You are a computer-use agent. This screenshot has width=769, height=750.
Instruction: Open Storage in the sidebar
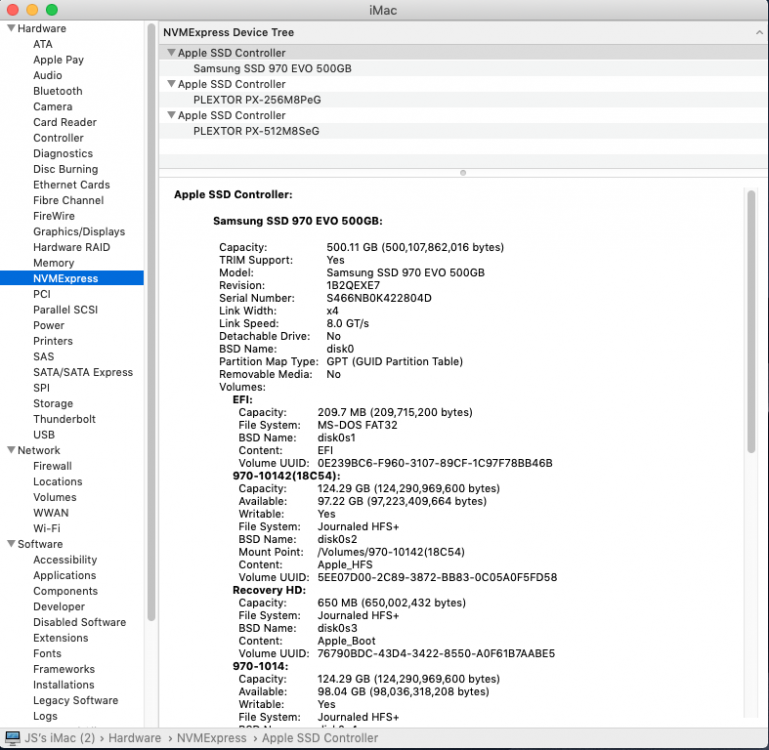point(53,403)
